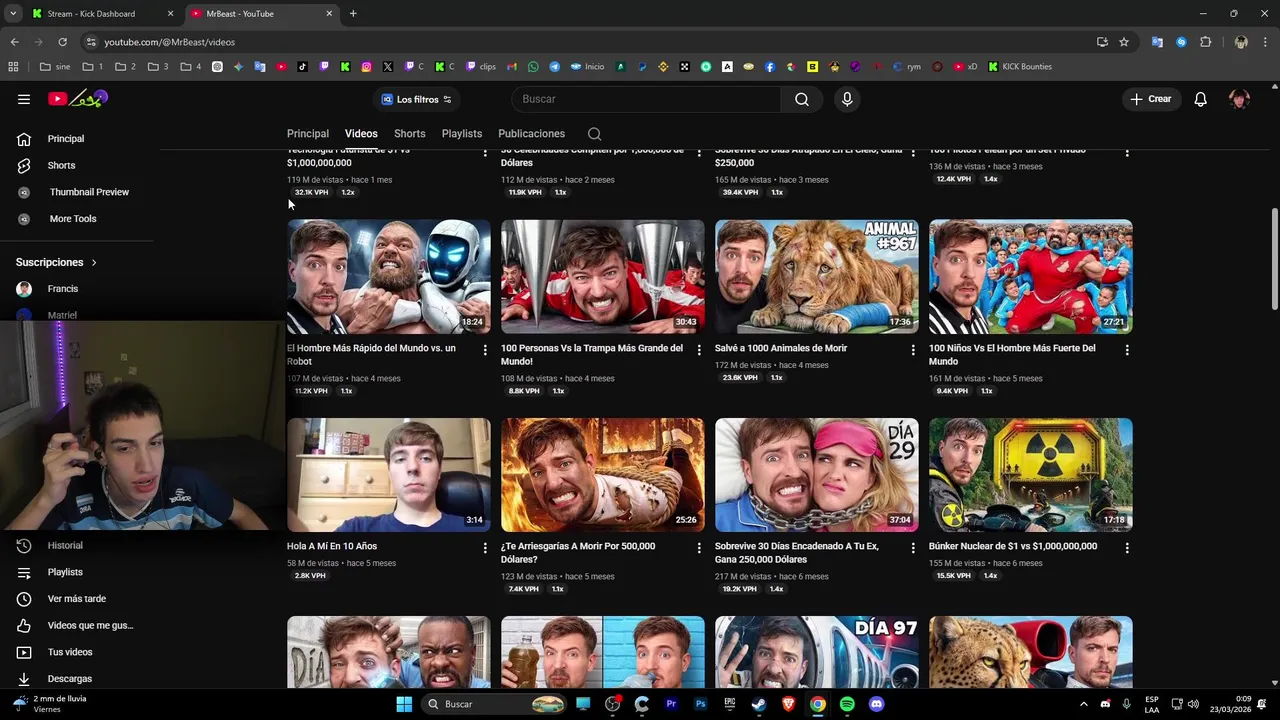Open options for Sobrevive 30 Días Encadenado video
This screenshot has height=720, width=1280.
912,548
